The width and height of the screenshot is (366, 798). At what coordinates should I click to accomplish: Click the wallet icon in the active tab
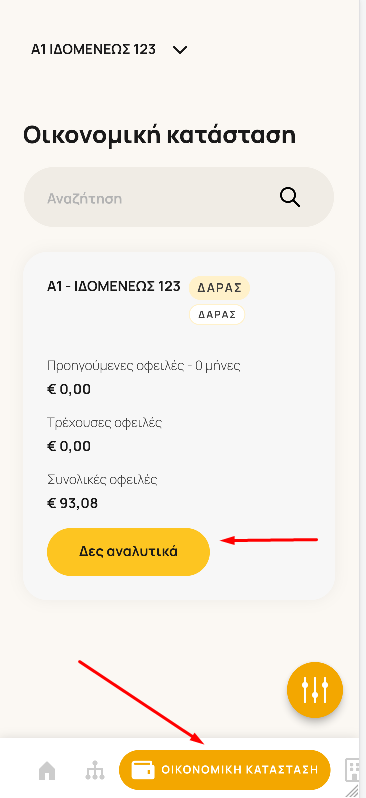click(x=143, y=770)
